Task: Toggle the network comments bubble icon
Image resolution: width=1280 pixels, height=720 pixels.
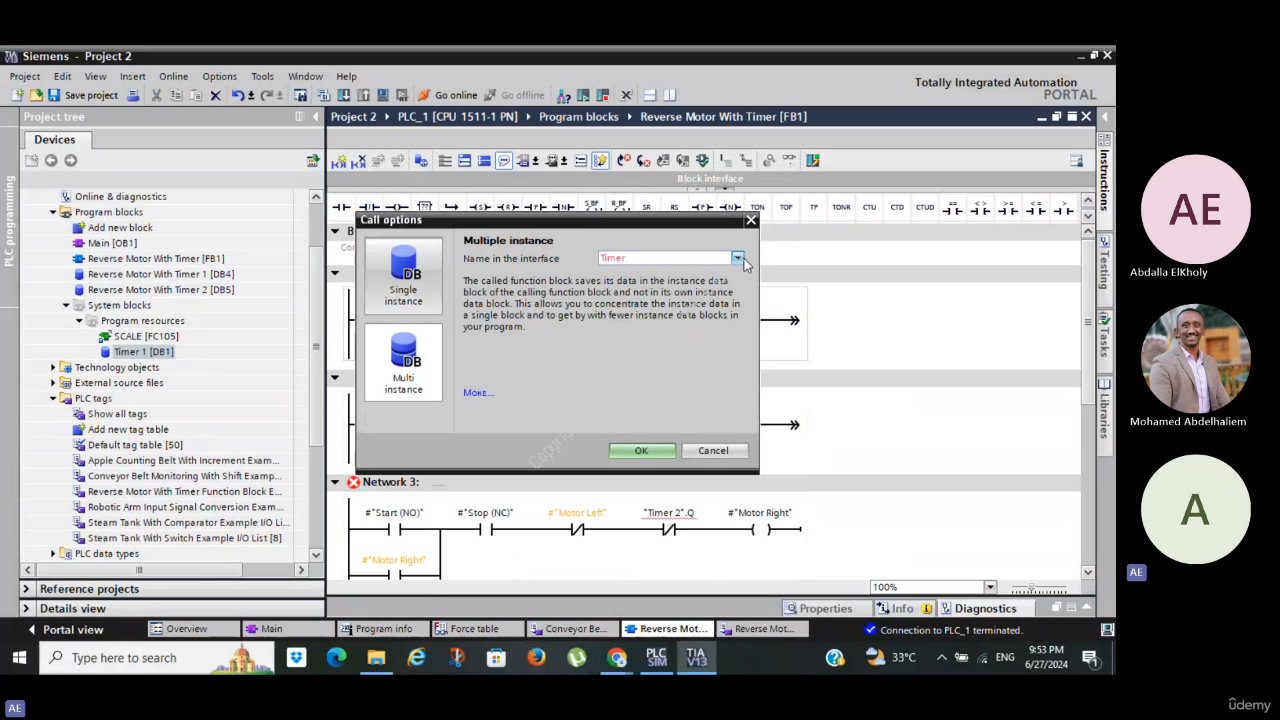Action: click(x=504, y=160)
